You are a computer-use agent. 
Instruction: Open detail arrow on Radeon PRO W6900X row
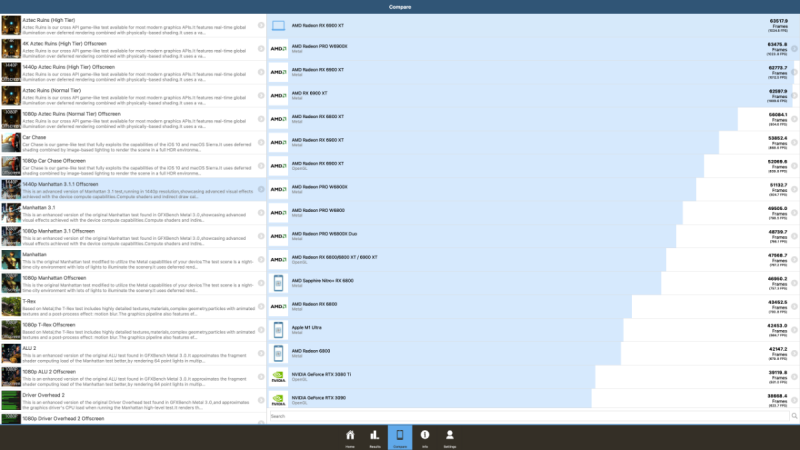794,49
